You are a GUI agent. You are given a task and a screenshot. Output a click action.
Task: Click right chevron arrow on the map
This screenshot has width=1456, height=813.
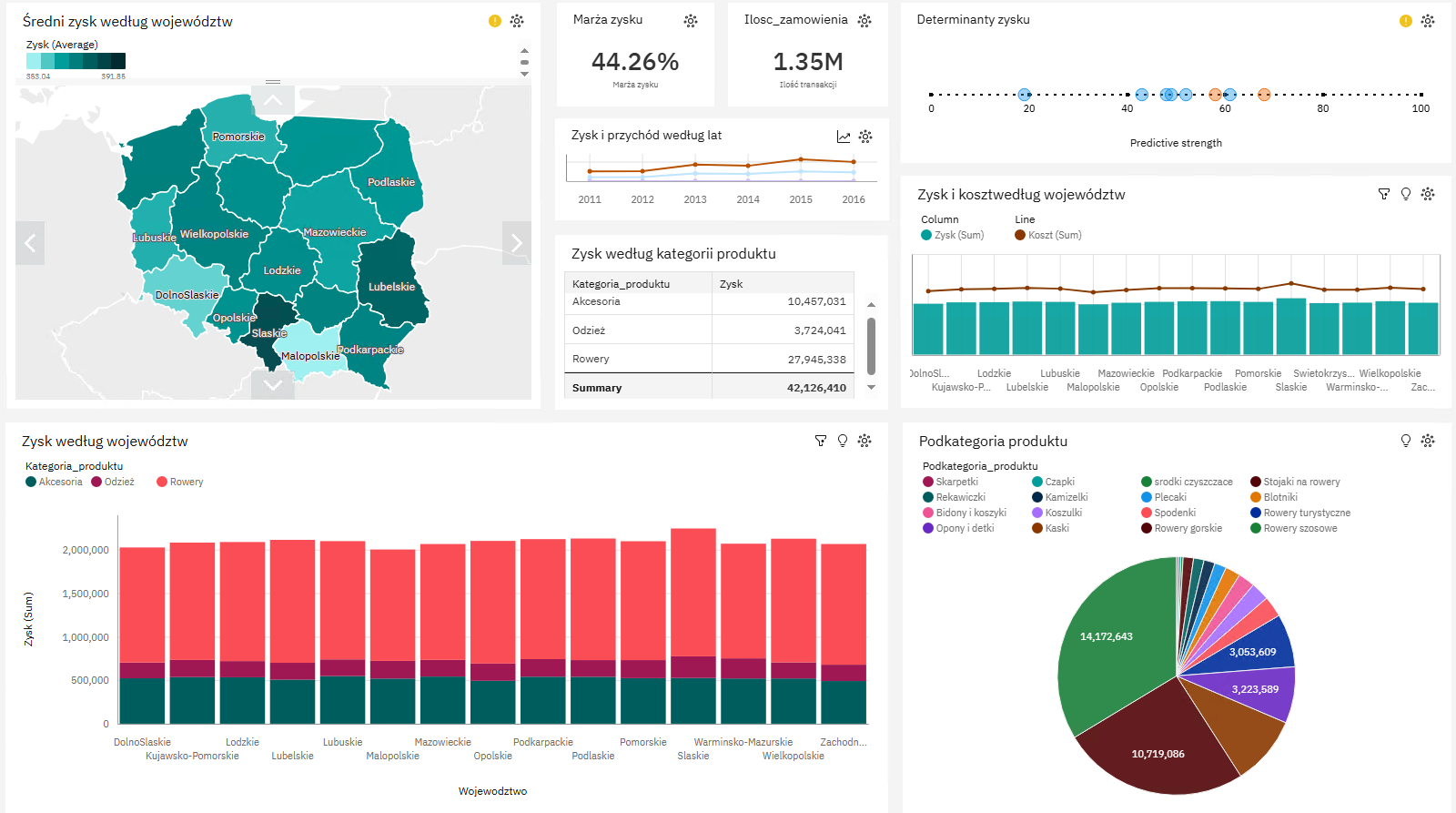516,243
